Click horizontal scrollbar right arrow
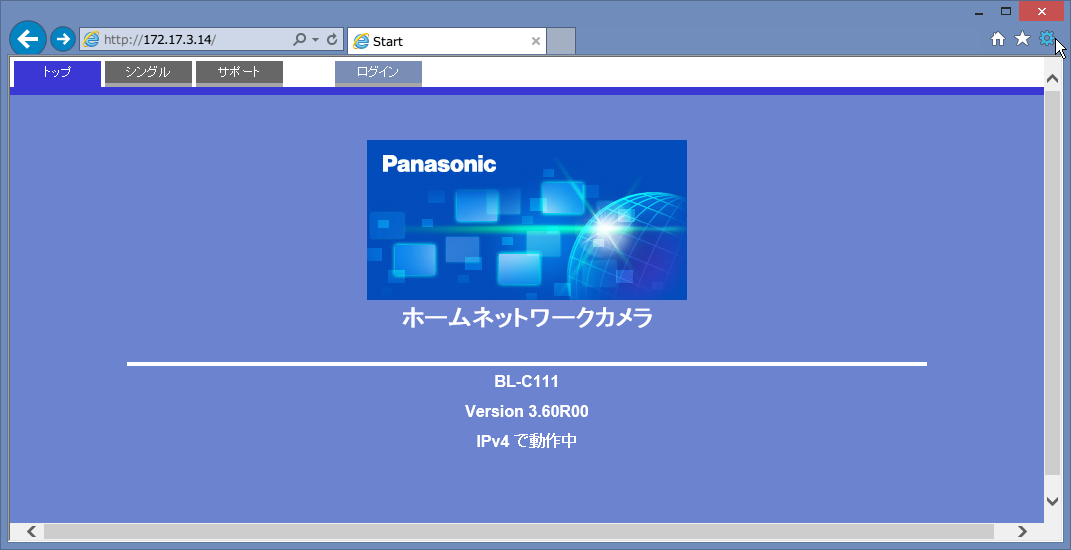The height and width of the screenshot is (550, 1071). coord(1022,532)
